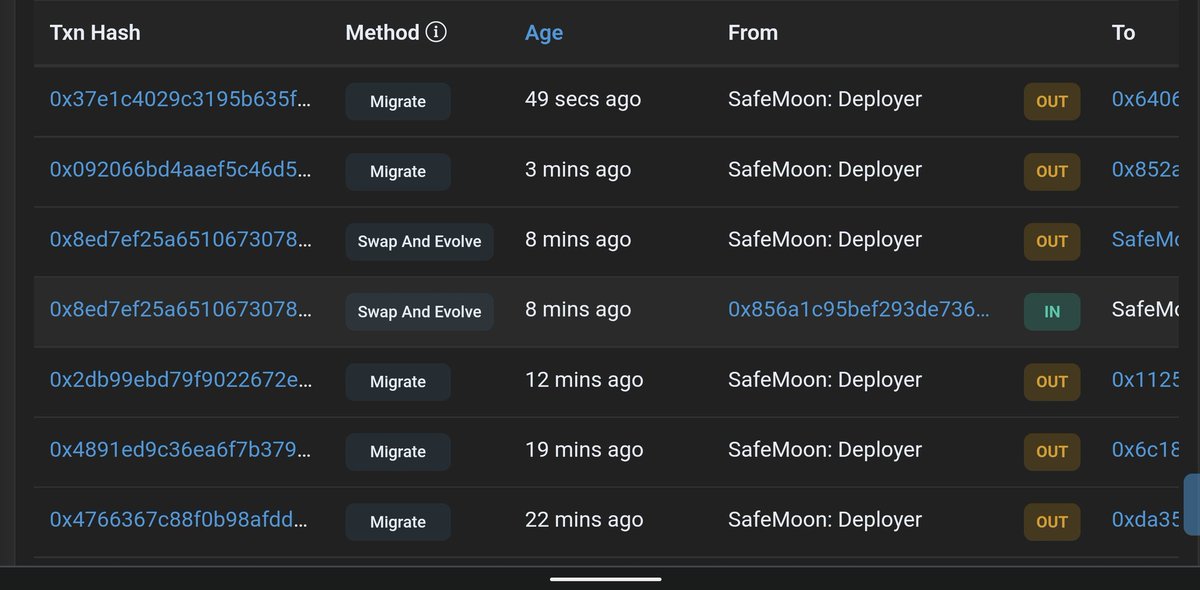The width and height of the screenshot is (1200, 590).
Task: Click SafeMoon: Deployer in 3 mins ago row
Action: click(825, 170)
